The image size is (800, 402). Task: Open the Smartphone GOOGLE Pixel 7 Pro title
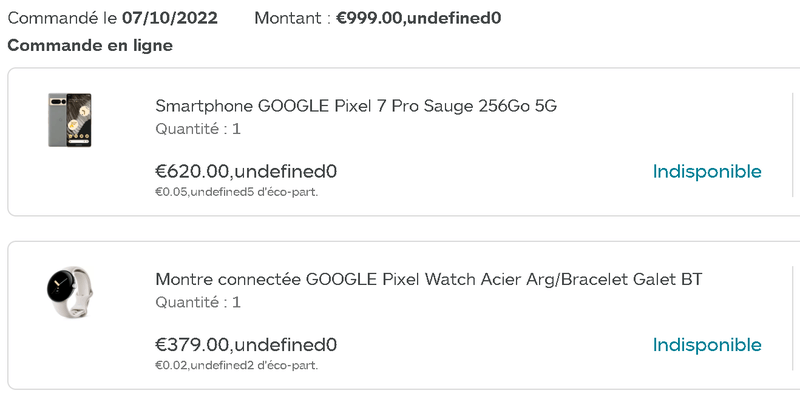355,106
